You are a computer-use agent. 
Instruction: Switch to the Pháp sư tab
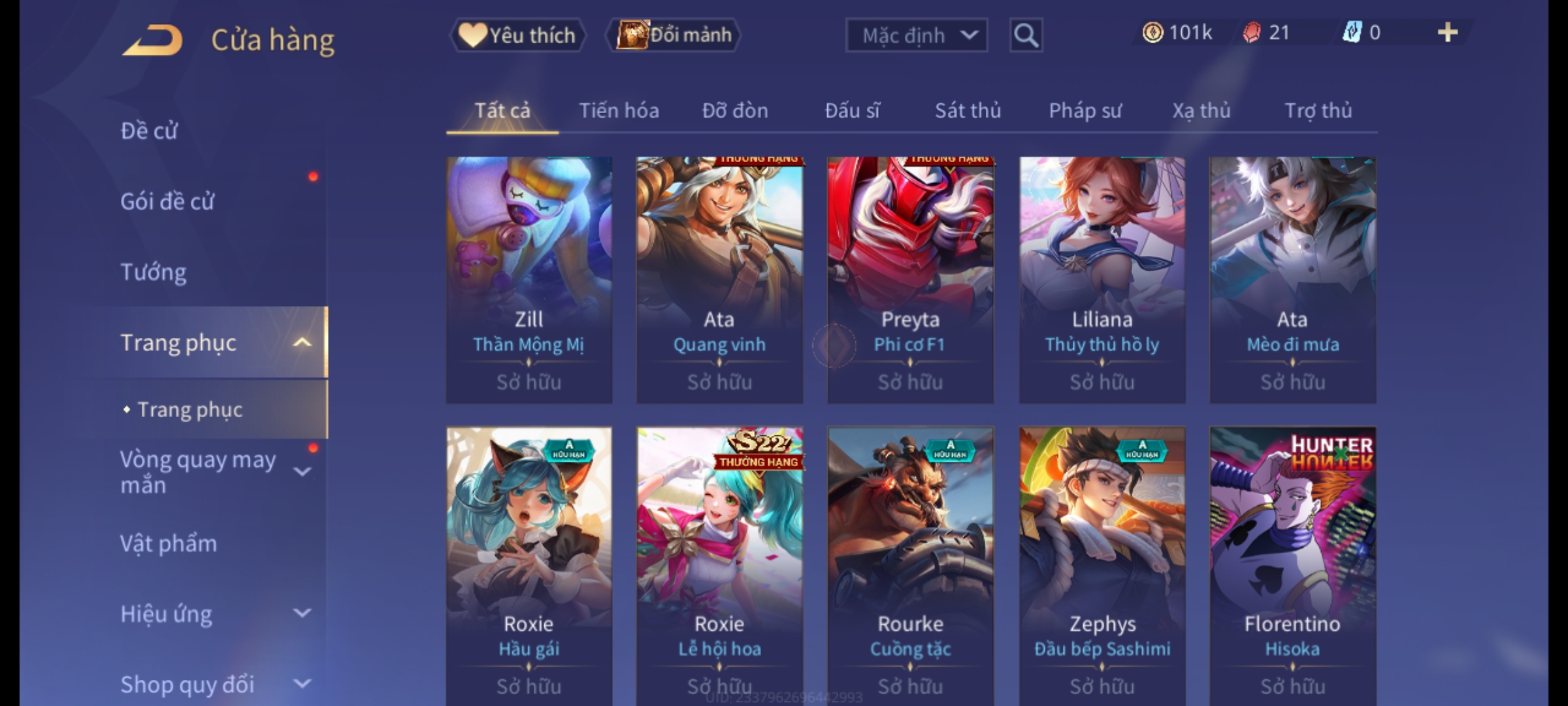(1085, 110)
